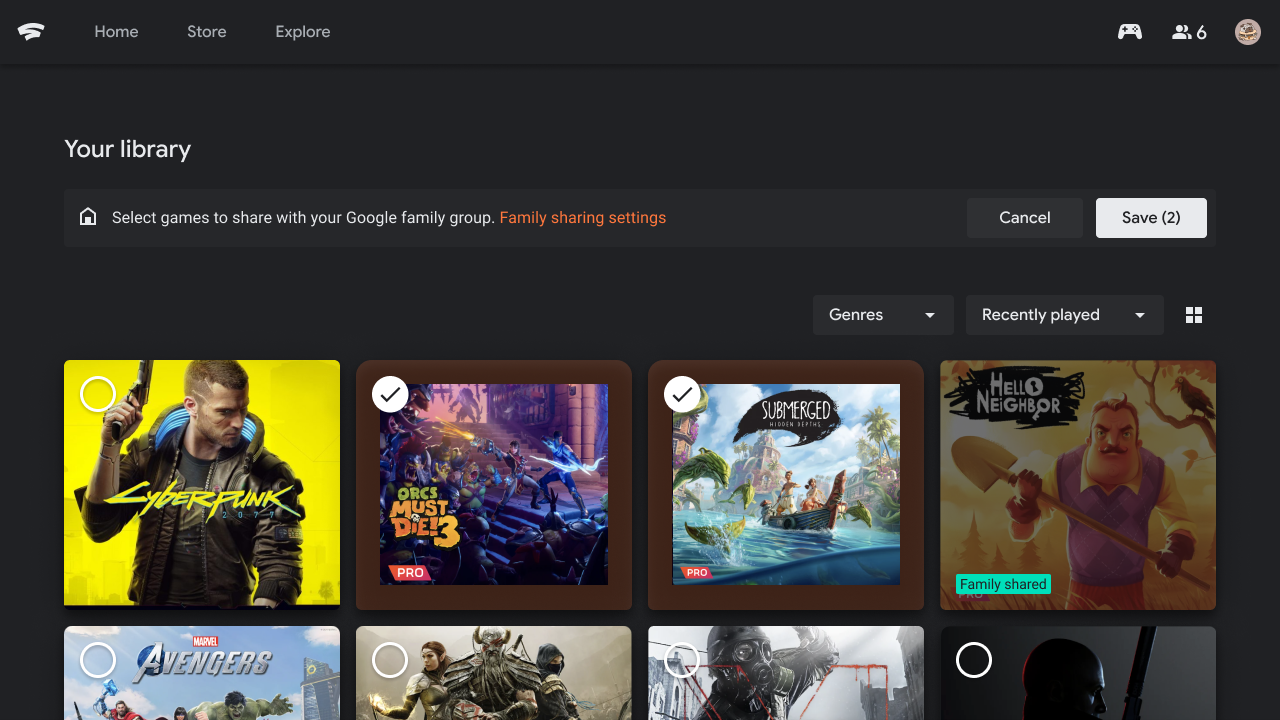Select the Hitman game selection circle
The image size is (1280, 720).
point(974,660)
